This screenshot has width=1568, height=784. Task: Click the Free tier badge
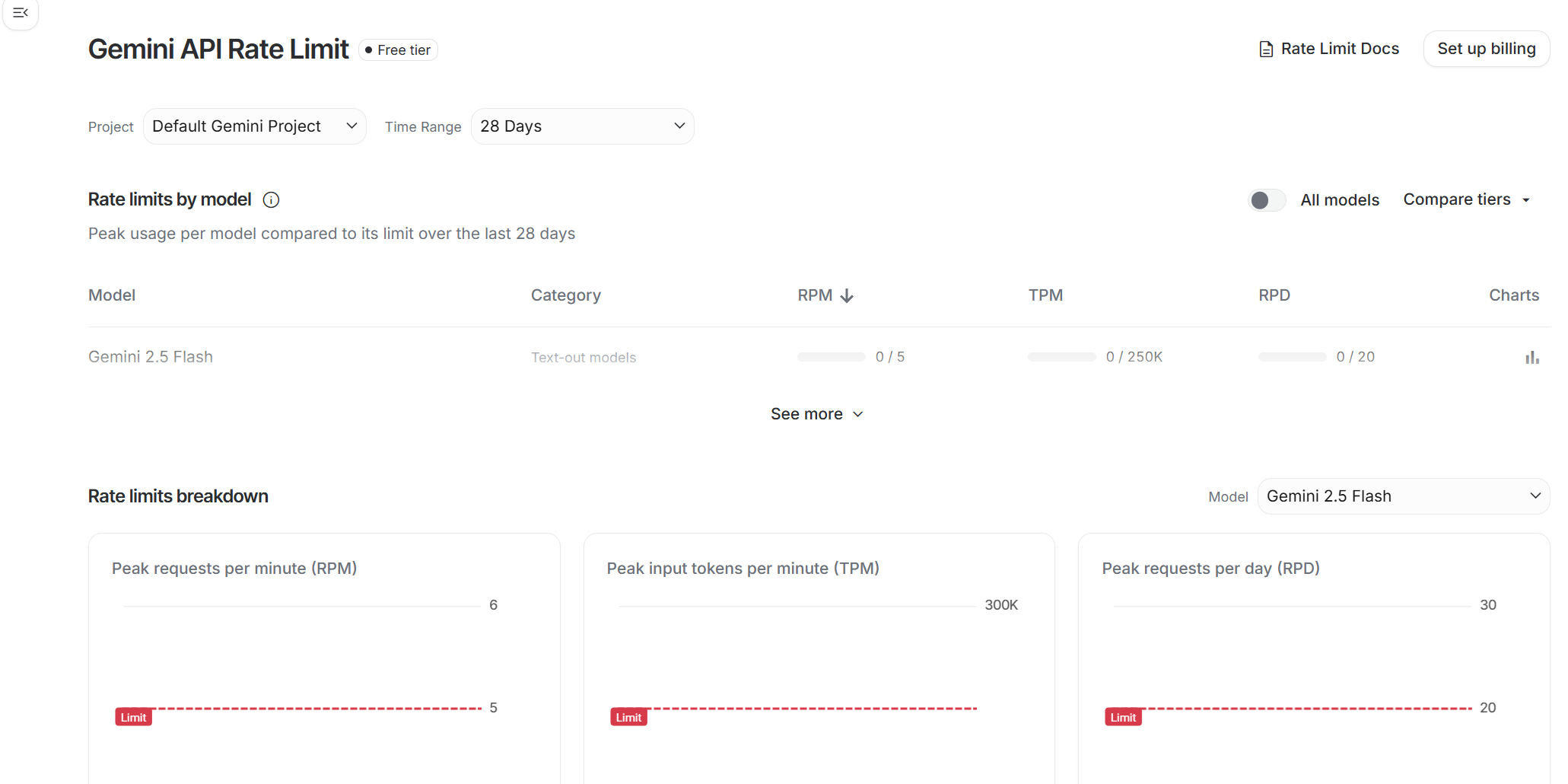tap(398, 50)
